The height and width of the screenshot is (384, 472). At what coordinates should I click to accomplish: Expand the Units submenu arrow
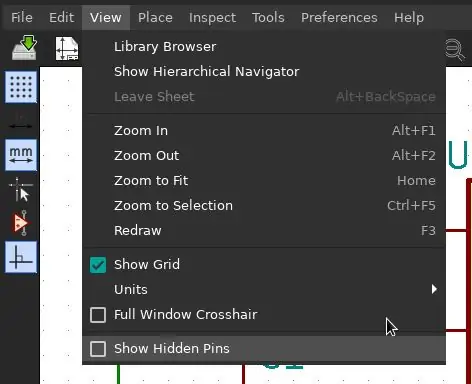pos(434,289)
